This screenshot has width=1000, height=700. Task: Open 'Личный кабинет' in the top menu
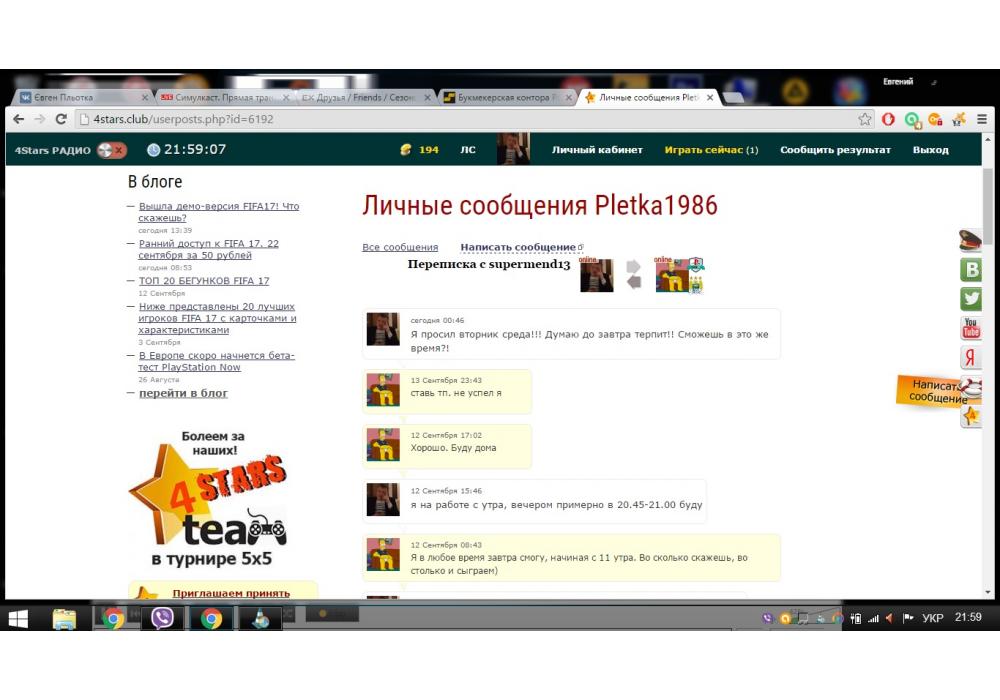597,150
